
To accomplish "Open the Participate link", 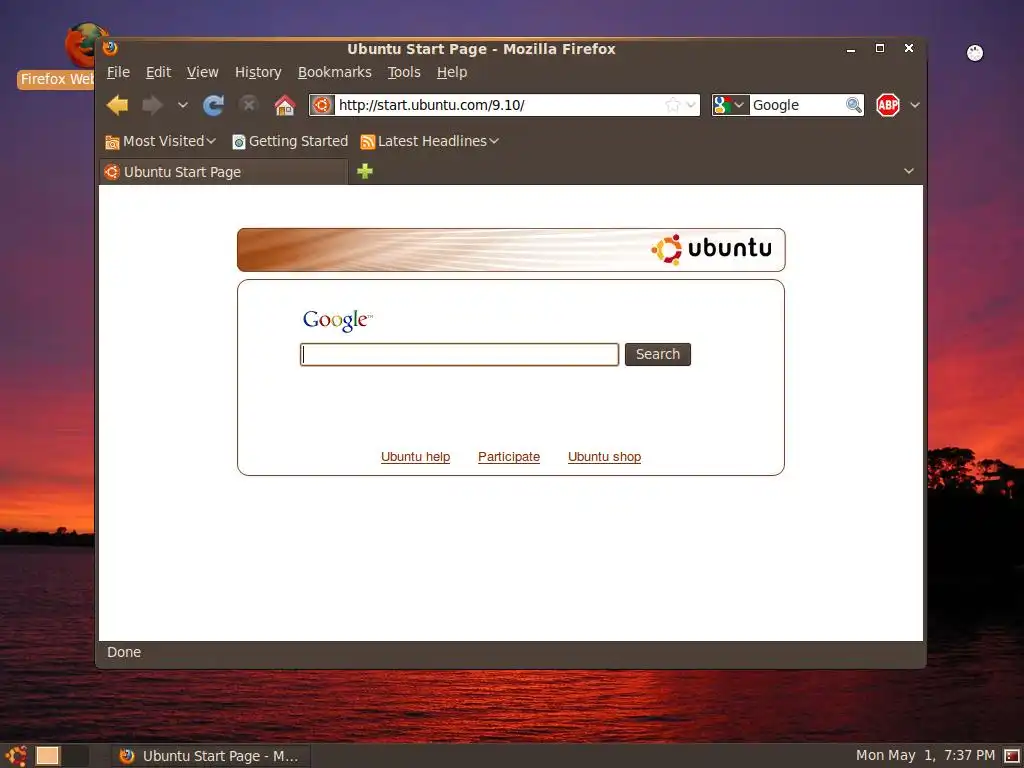I will point(509,456).
